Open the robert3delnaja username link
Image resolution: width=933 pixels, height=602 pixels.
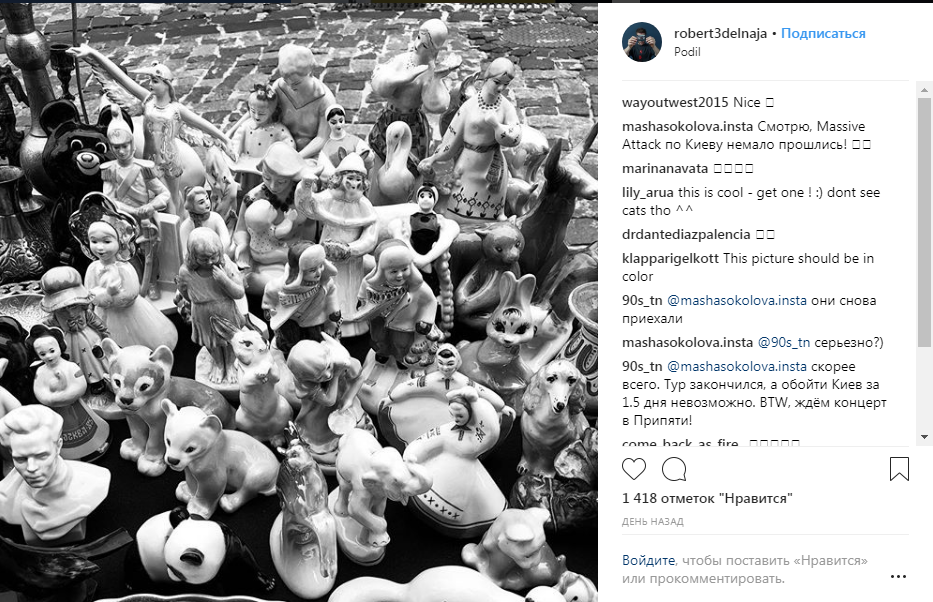click(721, 33)
